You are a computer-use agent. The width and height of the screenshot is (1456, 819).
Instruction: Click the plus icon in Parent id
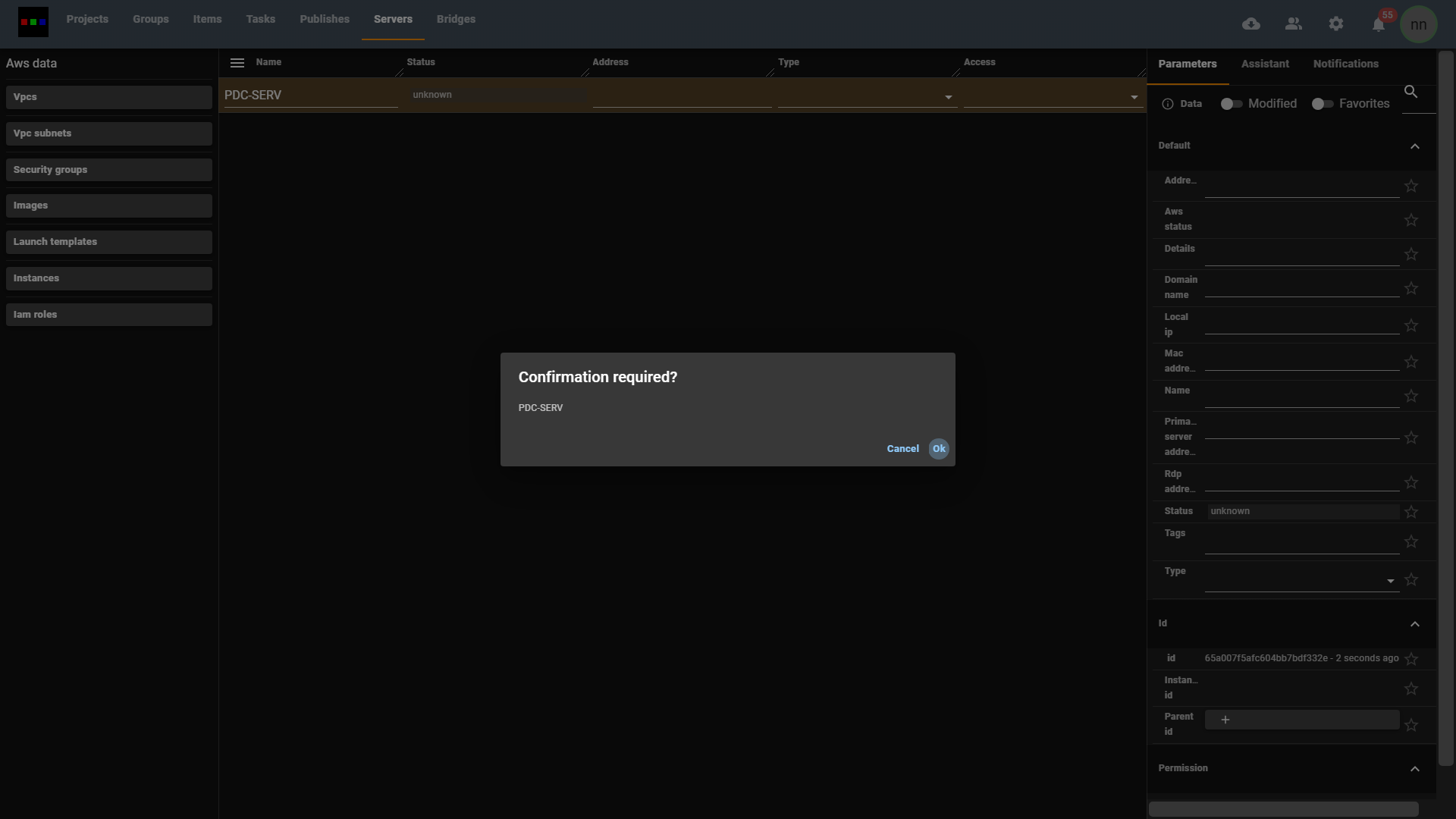pos(1225,720)
